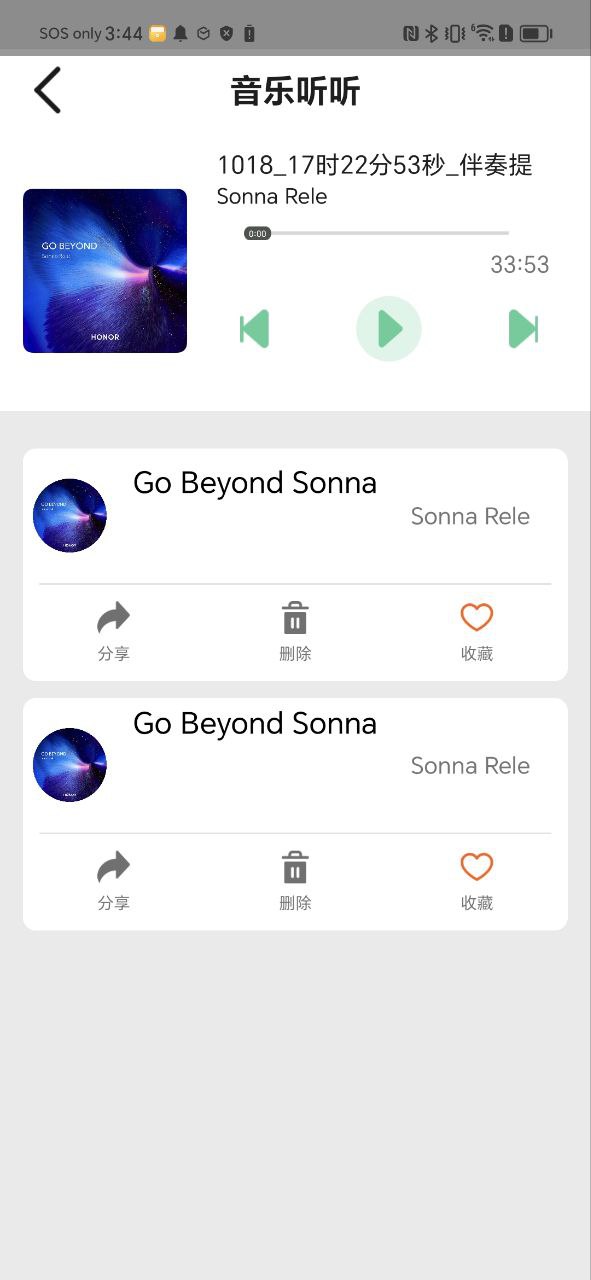This screenshot has height=1280, width=591.
Task: Tap the Bluetooth icon in the status bar
Action: coord(432,33)
